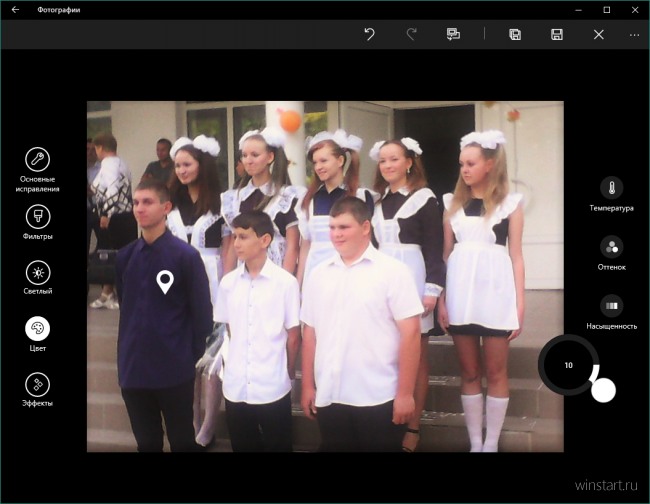The width and height of the screenshot is (650, 504).
Task: Open the Эффекты effects icon
Action: [38, 385]
